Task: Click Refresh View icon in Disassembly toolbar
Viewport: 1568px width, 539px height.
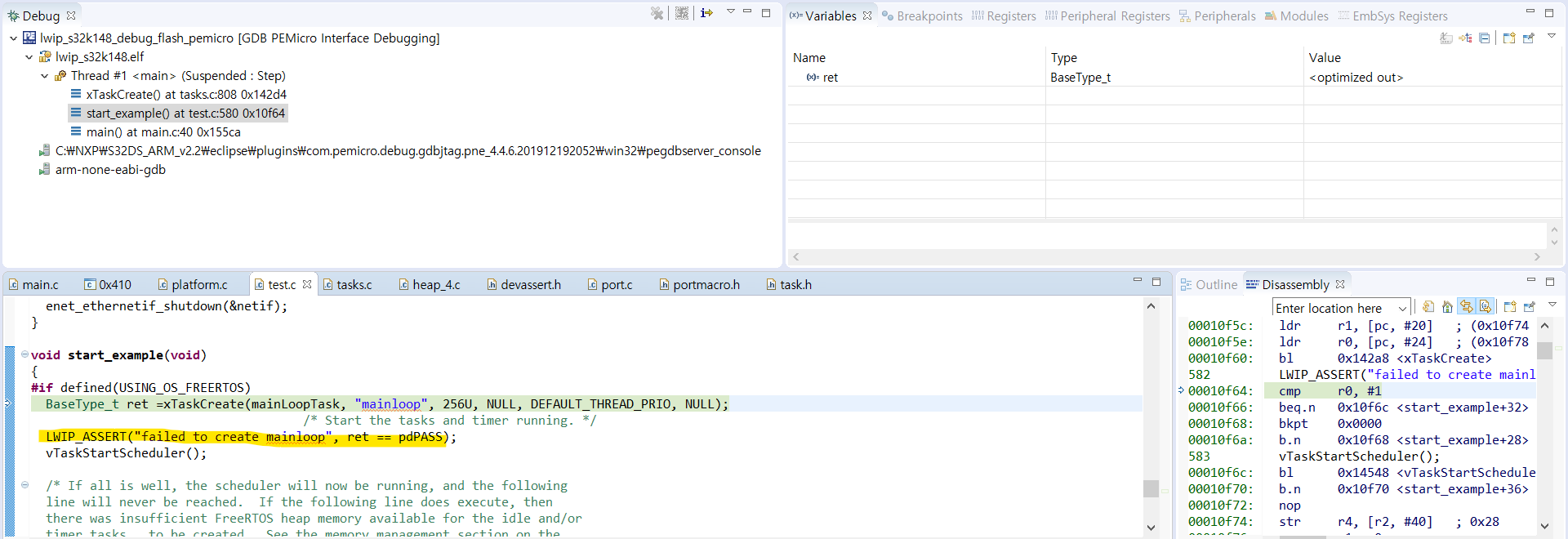Action: [x=1428, y=307]
